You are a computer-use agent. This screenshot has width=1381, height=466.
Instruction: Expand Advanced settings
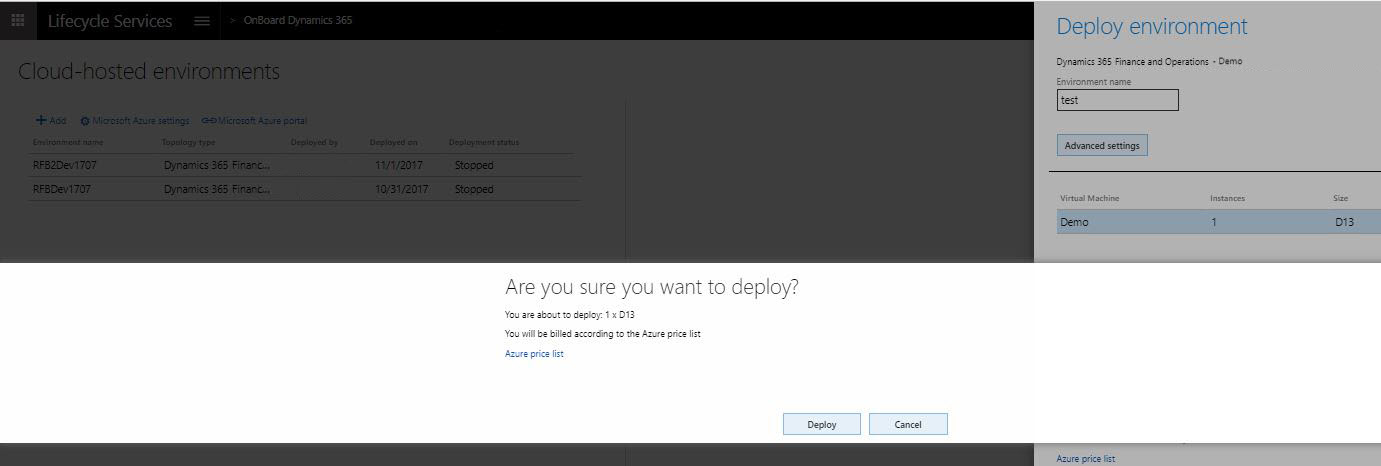(x=1102, y=146)
